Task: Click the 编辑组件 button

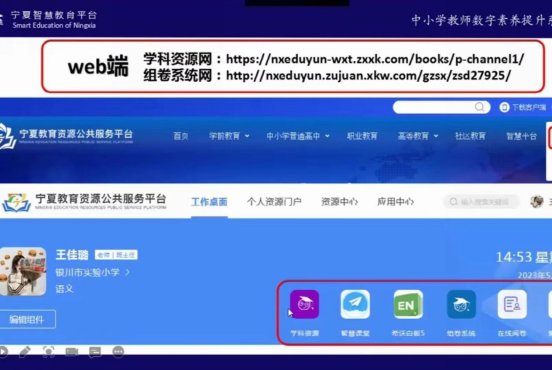Action: pos(27,319)
